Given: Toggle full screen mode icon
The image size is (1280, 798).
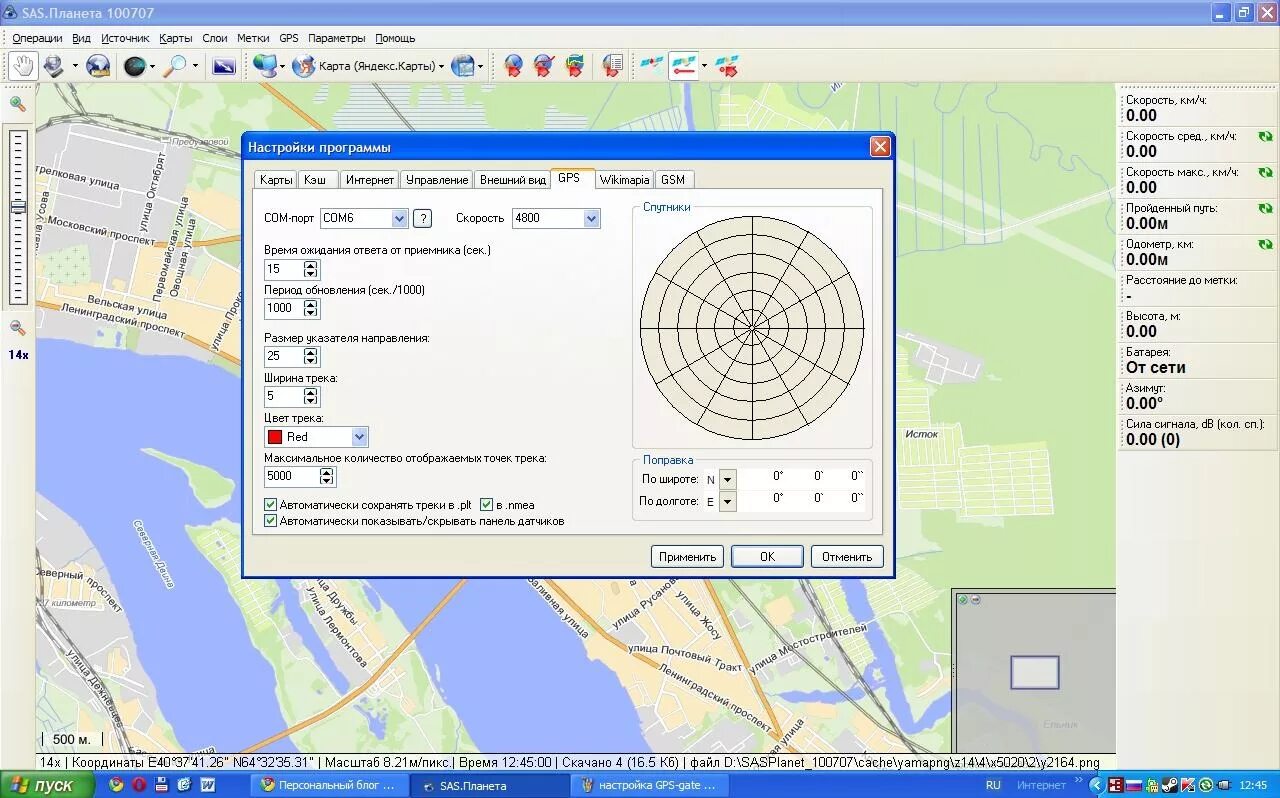Looking at the screenshot, I should (224, 66).
